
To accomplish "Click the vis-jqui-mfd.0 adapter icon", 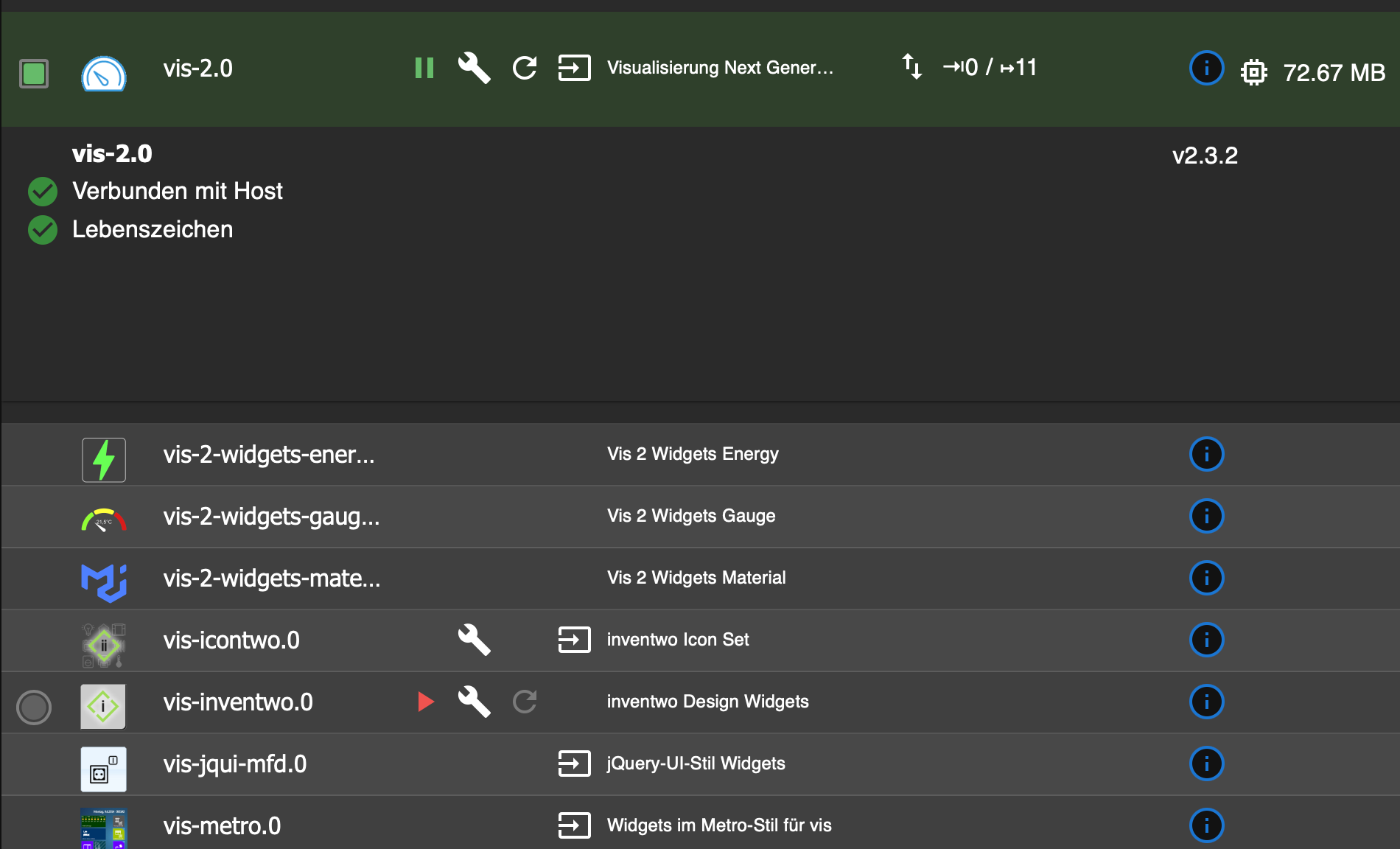I will click(103, 769).
